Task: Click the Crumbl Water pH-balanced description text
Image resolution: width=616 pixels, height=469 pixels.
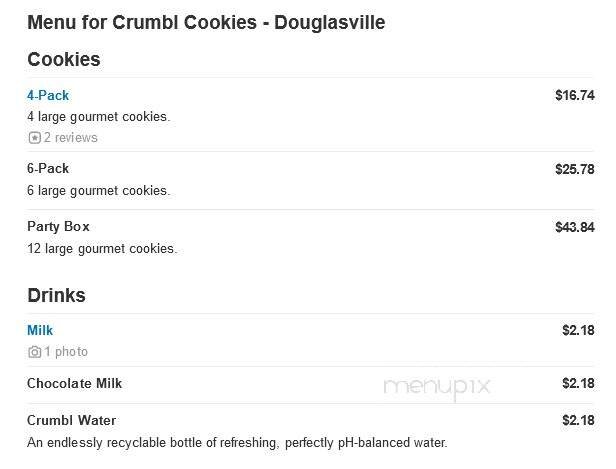Action: tap(237, 442)
